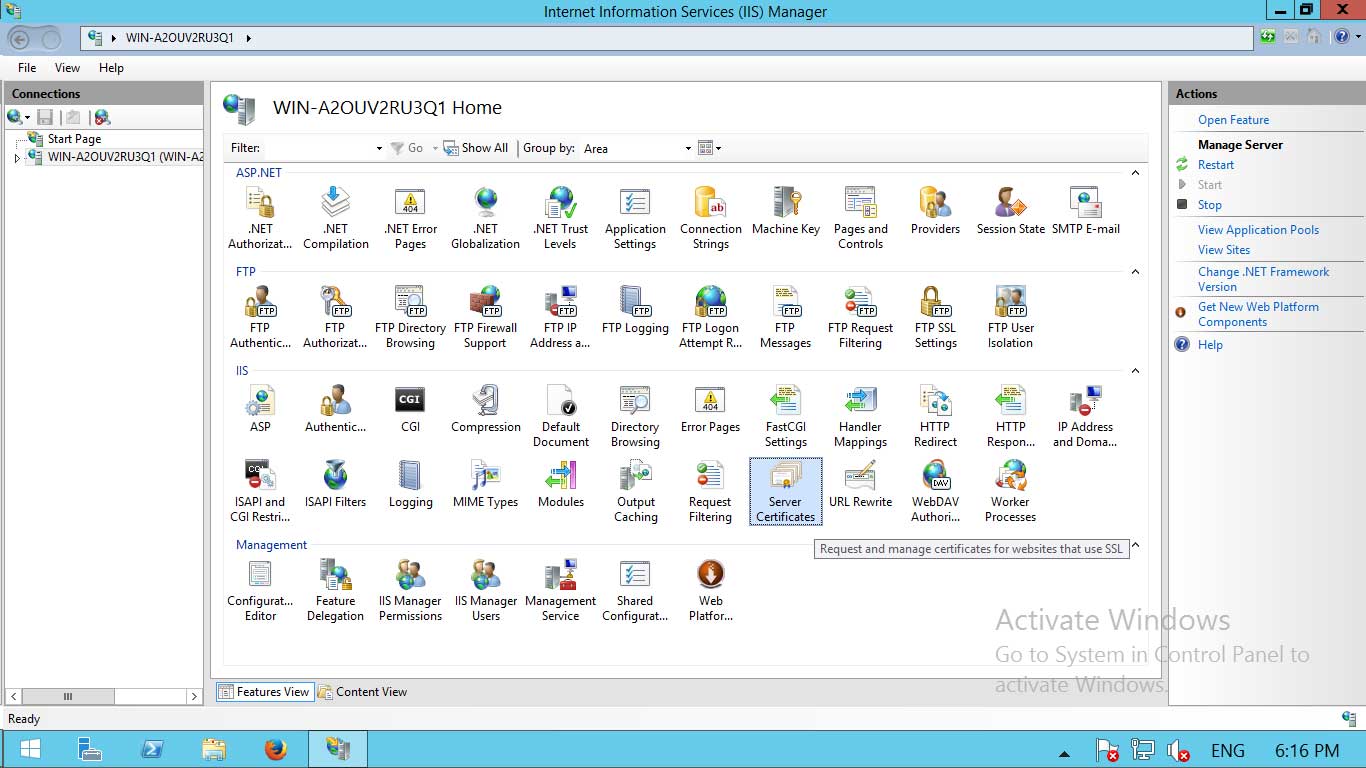Screen dimensions: 1366x768
Task: Open the Configuration Editor icon
Action: (x=260, y=590)
